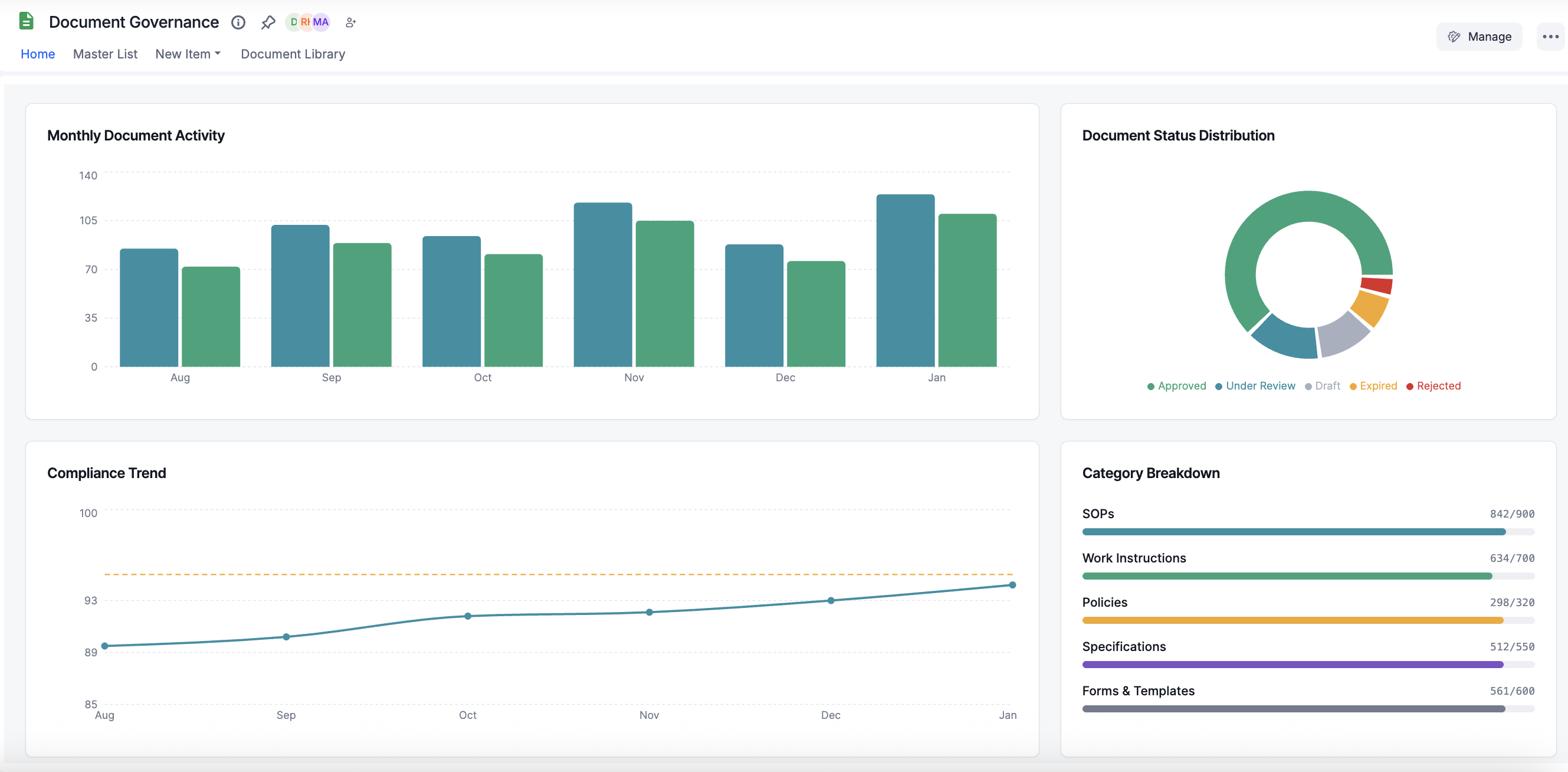
Task: Click the D user avatar
Action: pos(293,22)
